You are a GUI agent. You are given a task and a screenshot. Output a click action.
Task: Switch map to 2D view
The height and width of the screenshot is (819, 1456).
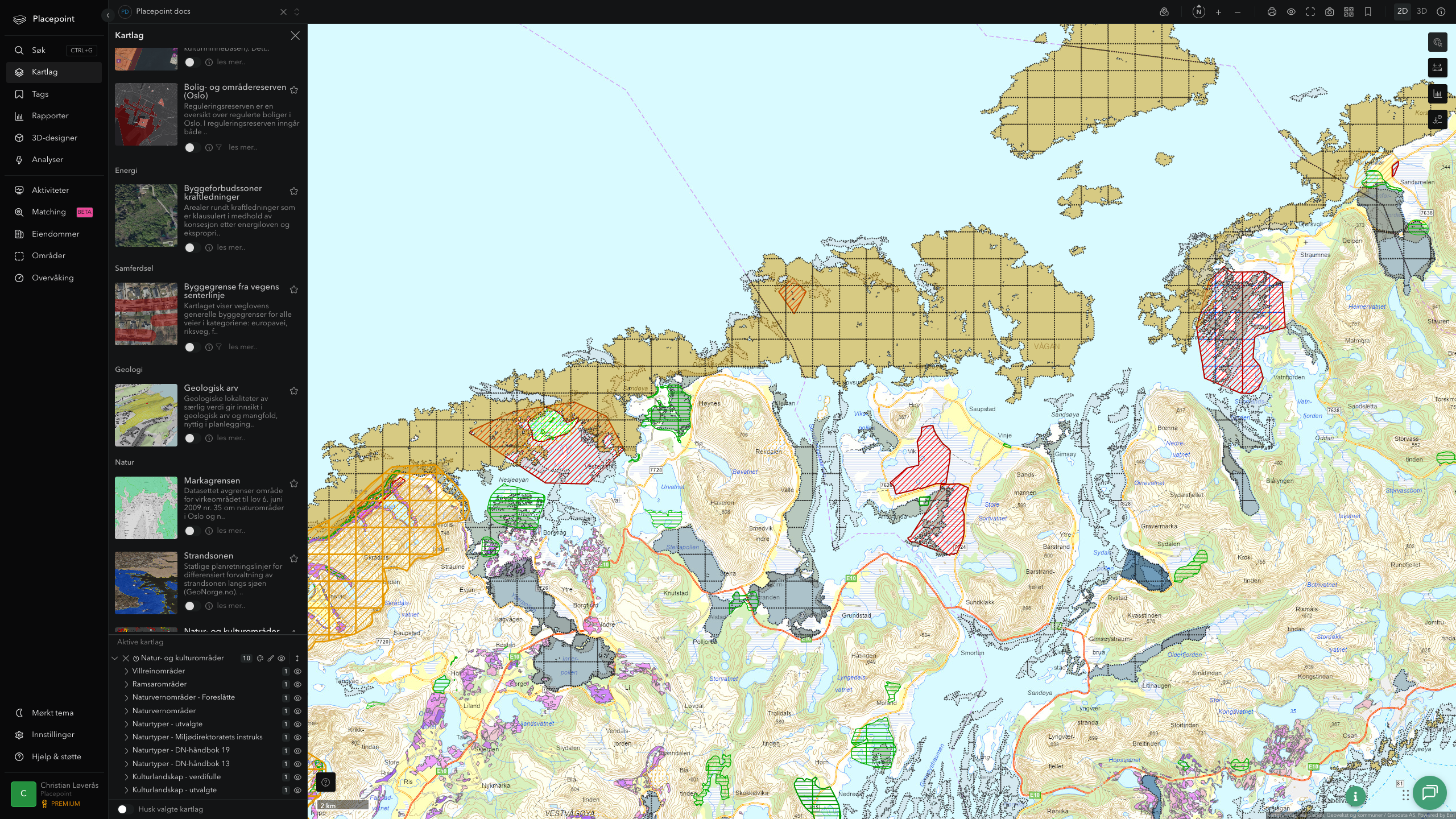coord(1403,11)
